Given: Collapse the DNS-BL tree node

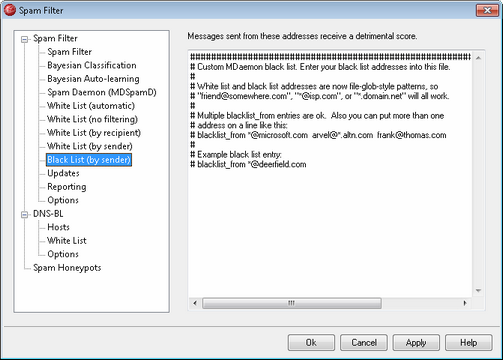Looking at the screenshot, I should click(x=24, y=215).
